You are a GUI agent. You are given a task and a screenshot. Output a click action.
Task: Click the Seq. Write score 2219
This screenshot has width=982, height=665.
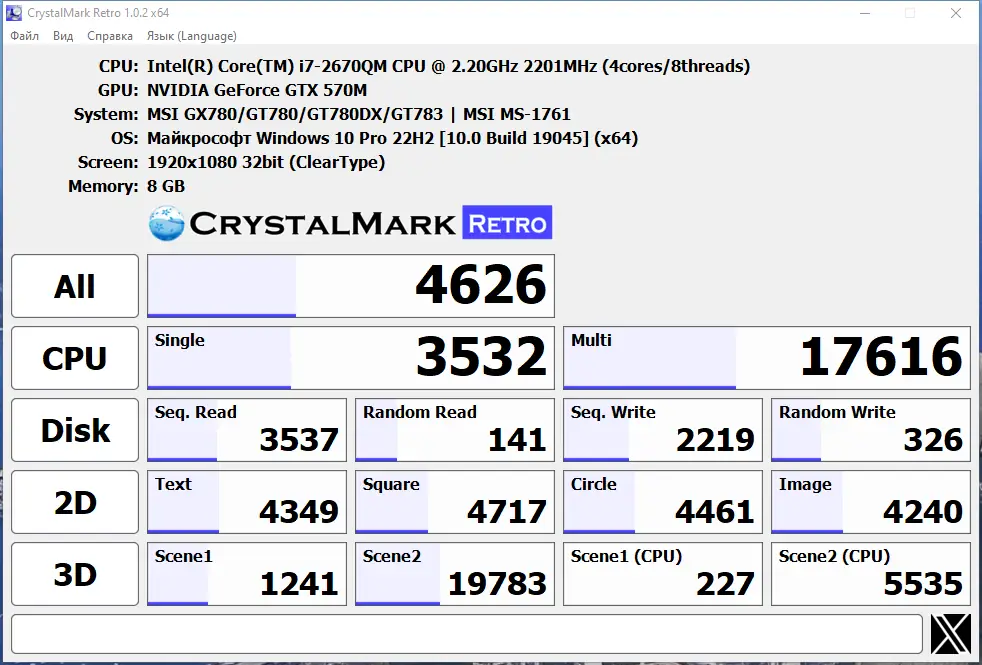click(663, 430)
